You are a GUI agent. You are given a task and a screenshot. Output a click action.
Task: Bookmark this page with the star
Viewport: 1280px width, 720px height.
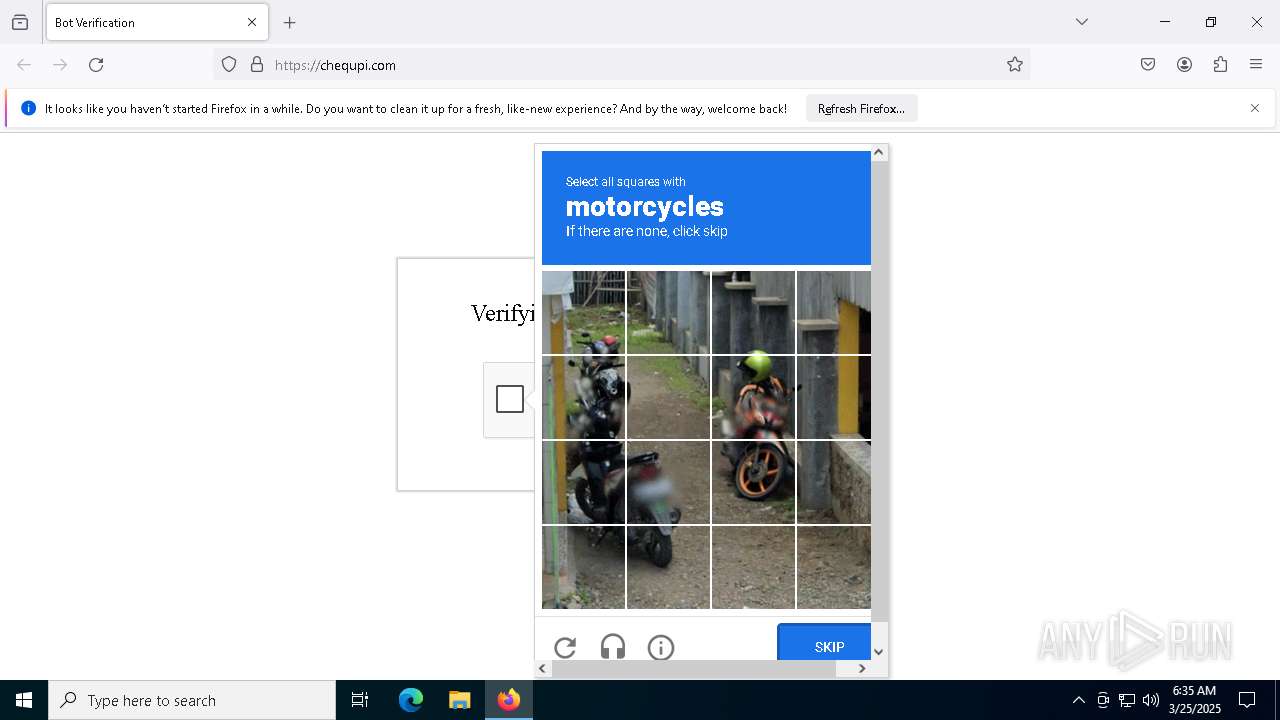coord(1015,65)
